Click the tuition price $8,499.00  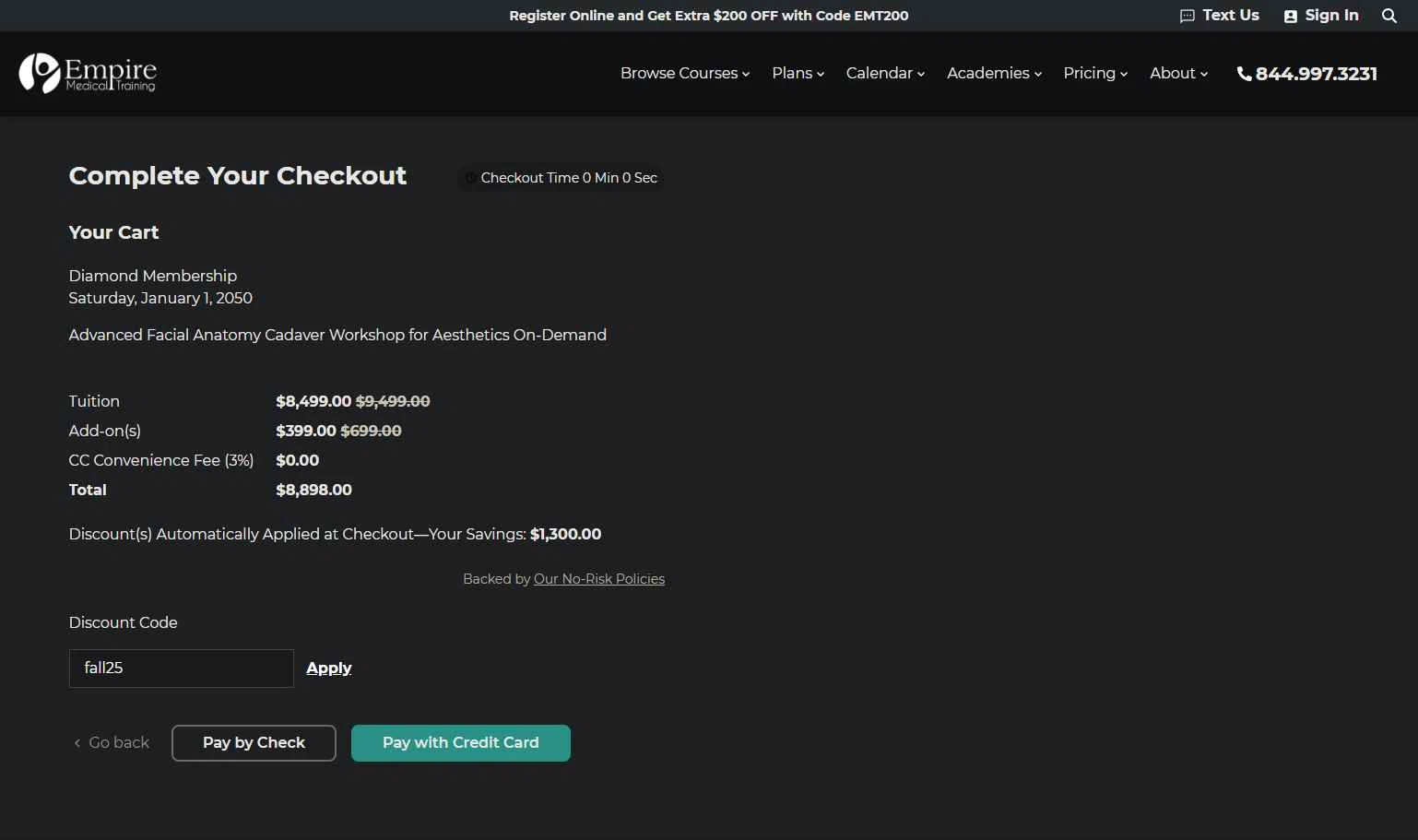313,401
